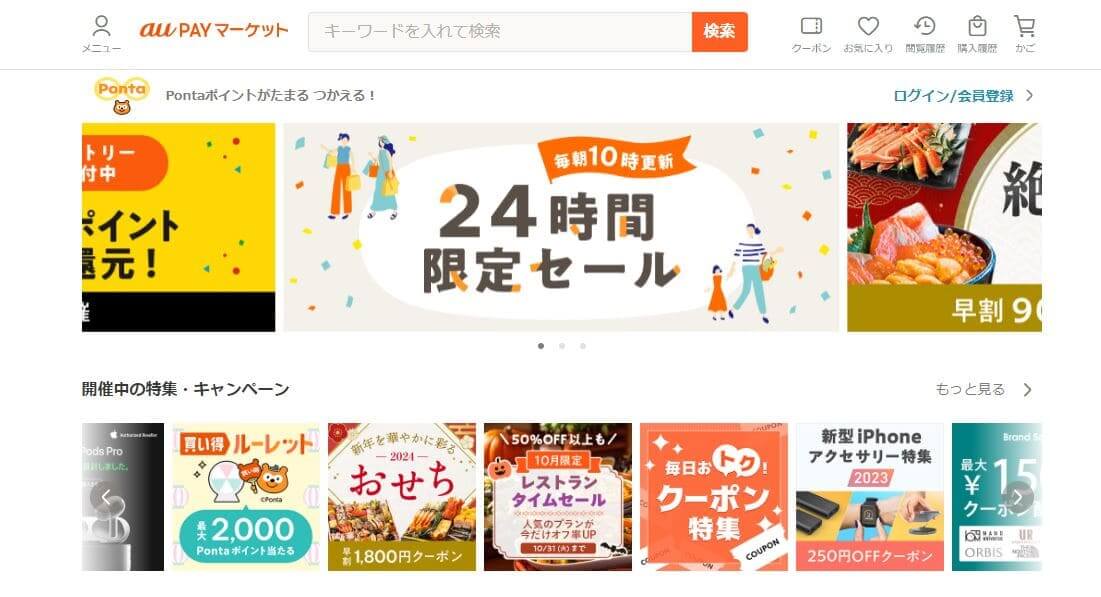This screenshot has height=597, width=1101.
Task: Click the Ponta points logo
Action: pyautogui.click(x=121, y=96)
